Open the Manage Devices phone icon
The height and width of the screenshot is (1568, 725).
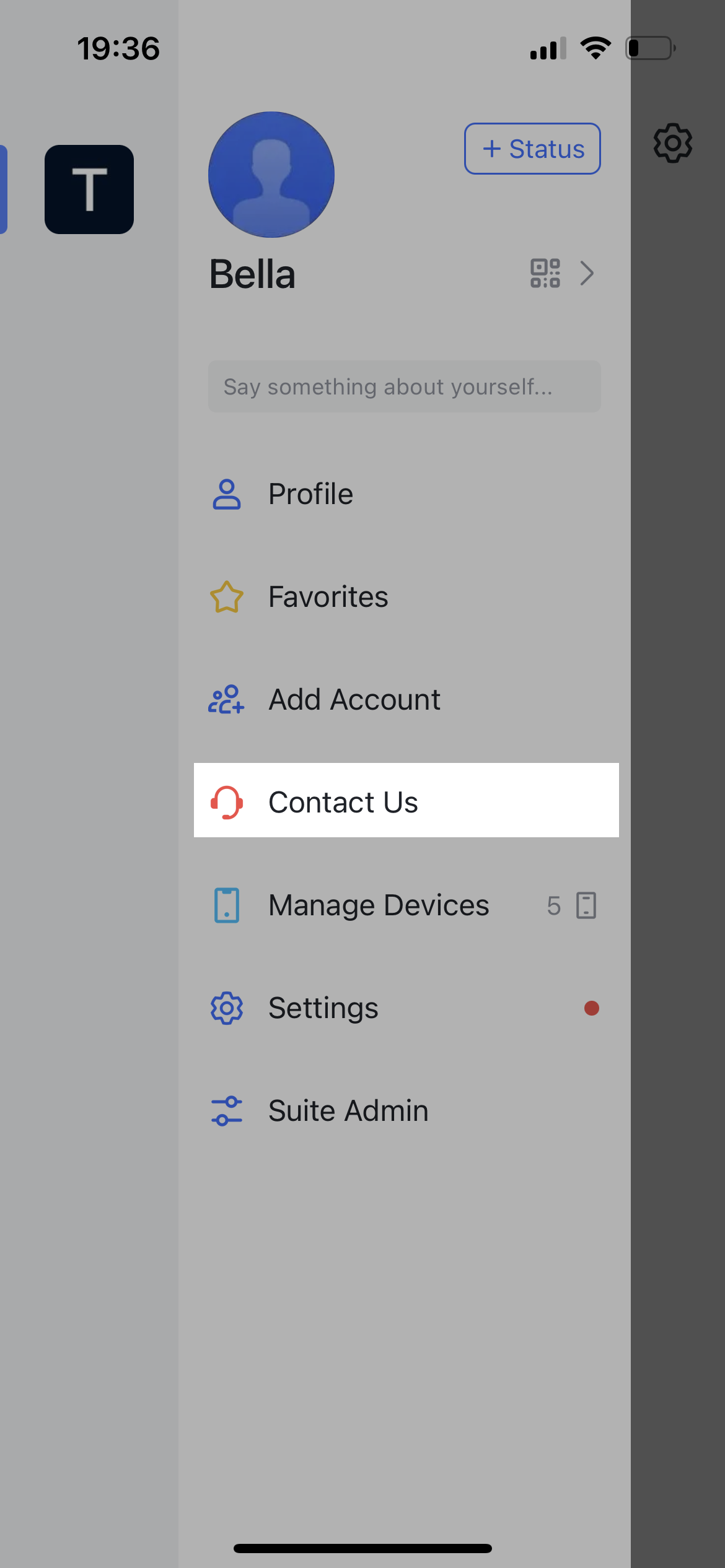pos(226,905)
